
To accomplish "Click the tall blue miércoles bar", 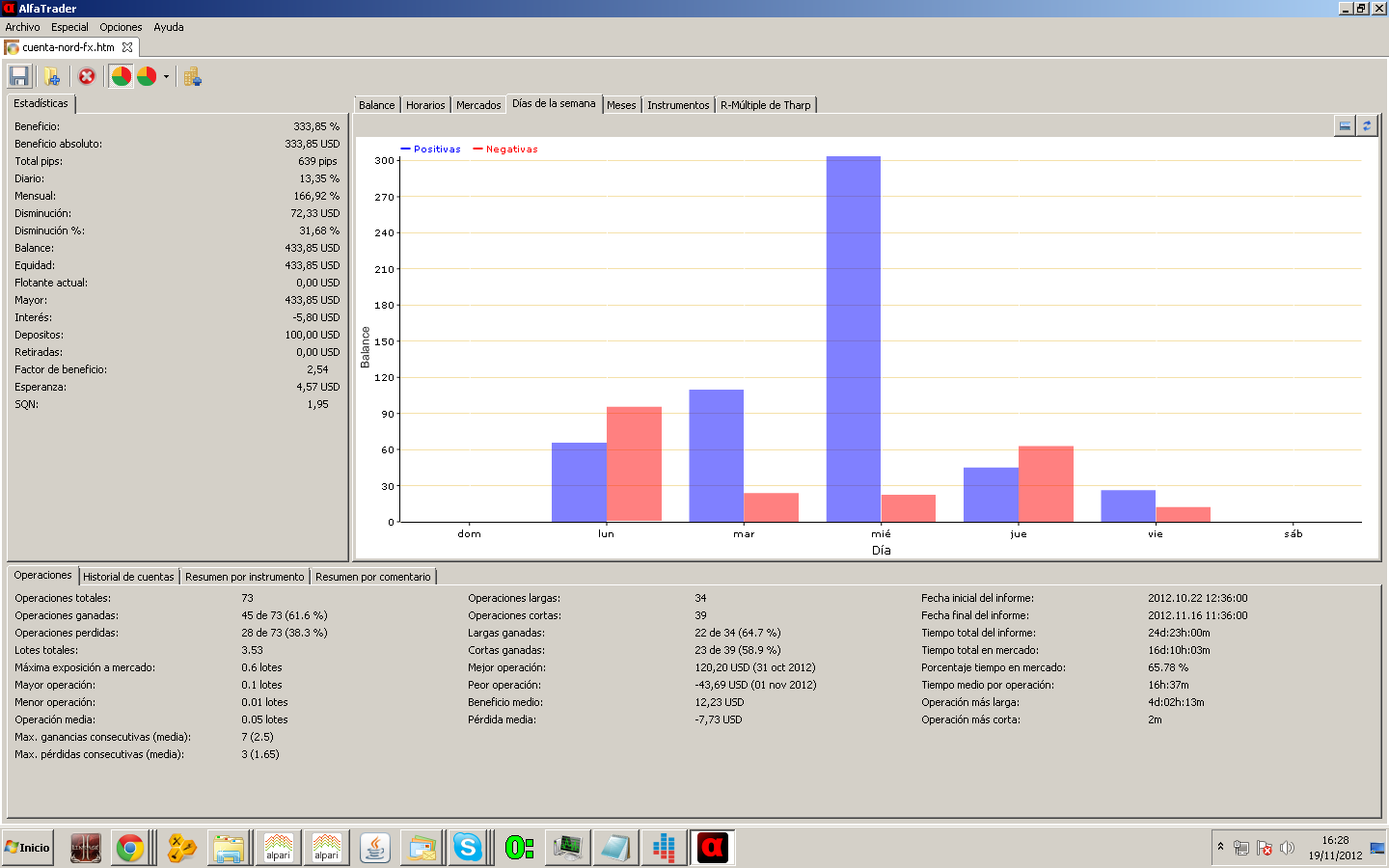I will click(x=853, y=338).
